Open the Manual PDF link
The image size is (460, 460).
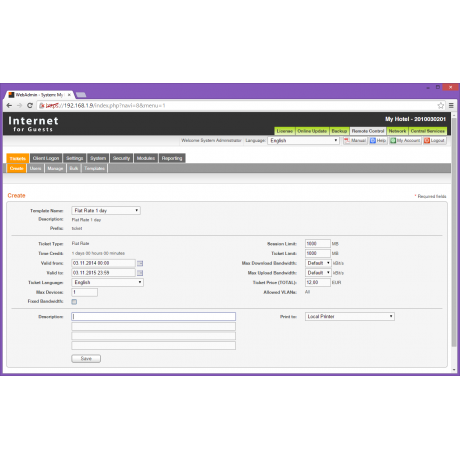[x=355, y=140]
